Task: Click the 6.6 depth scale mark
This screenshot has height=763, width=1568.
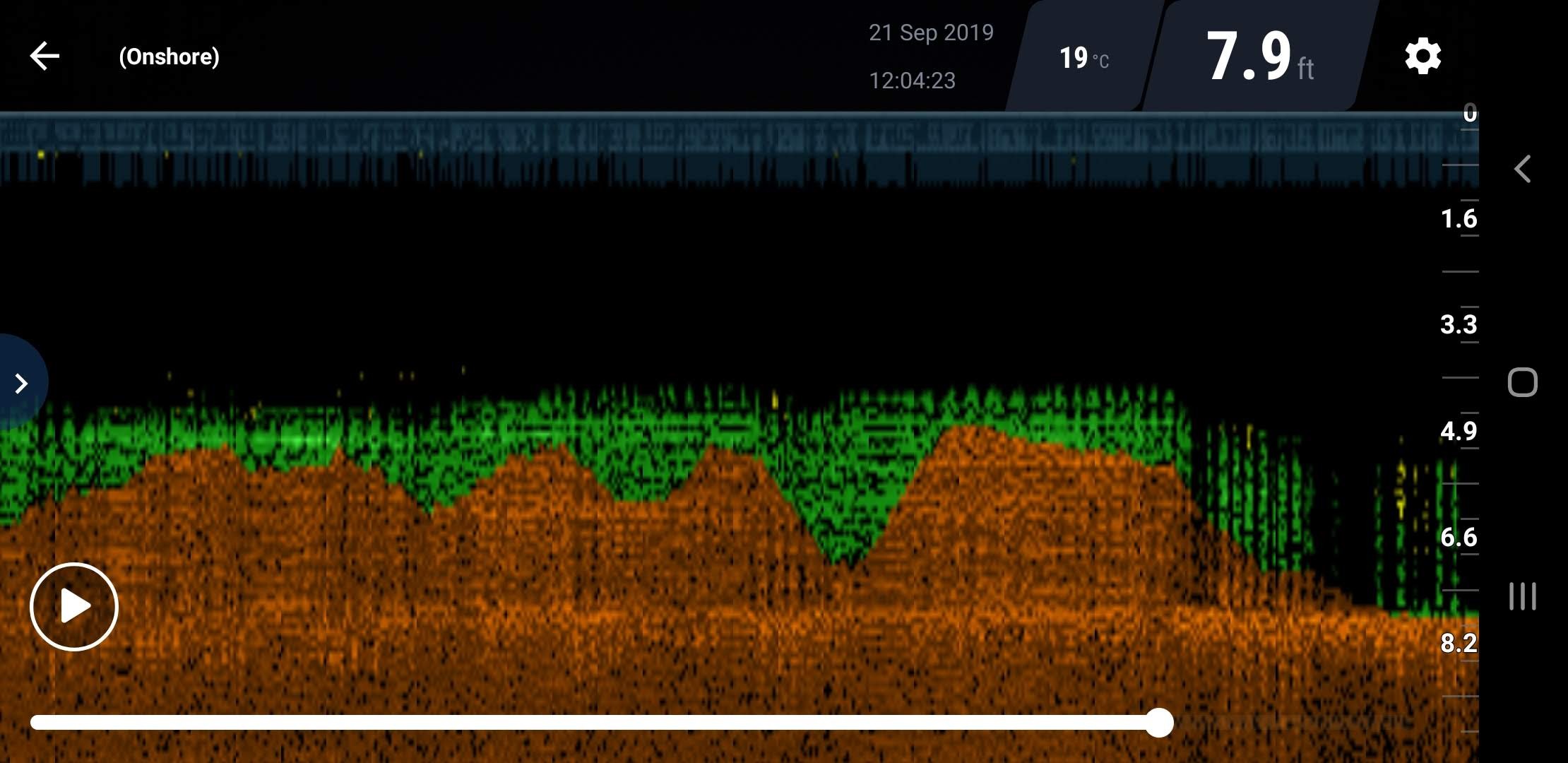Action: (x=1459, y=538)
